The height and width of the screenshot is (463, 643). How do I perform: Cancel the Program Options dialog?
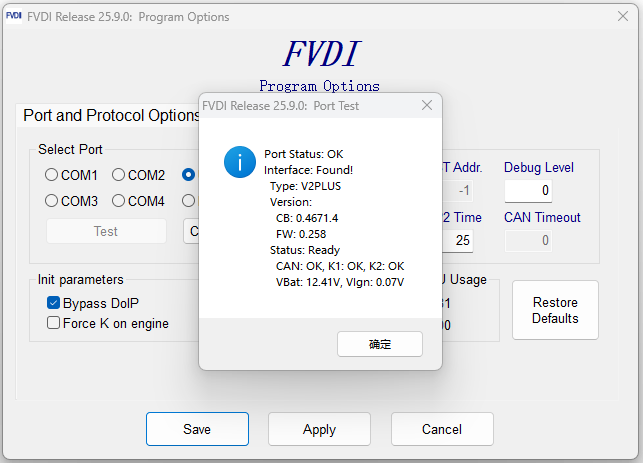click(x=442, y=429)
